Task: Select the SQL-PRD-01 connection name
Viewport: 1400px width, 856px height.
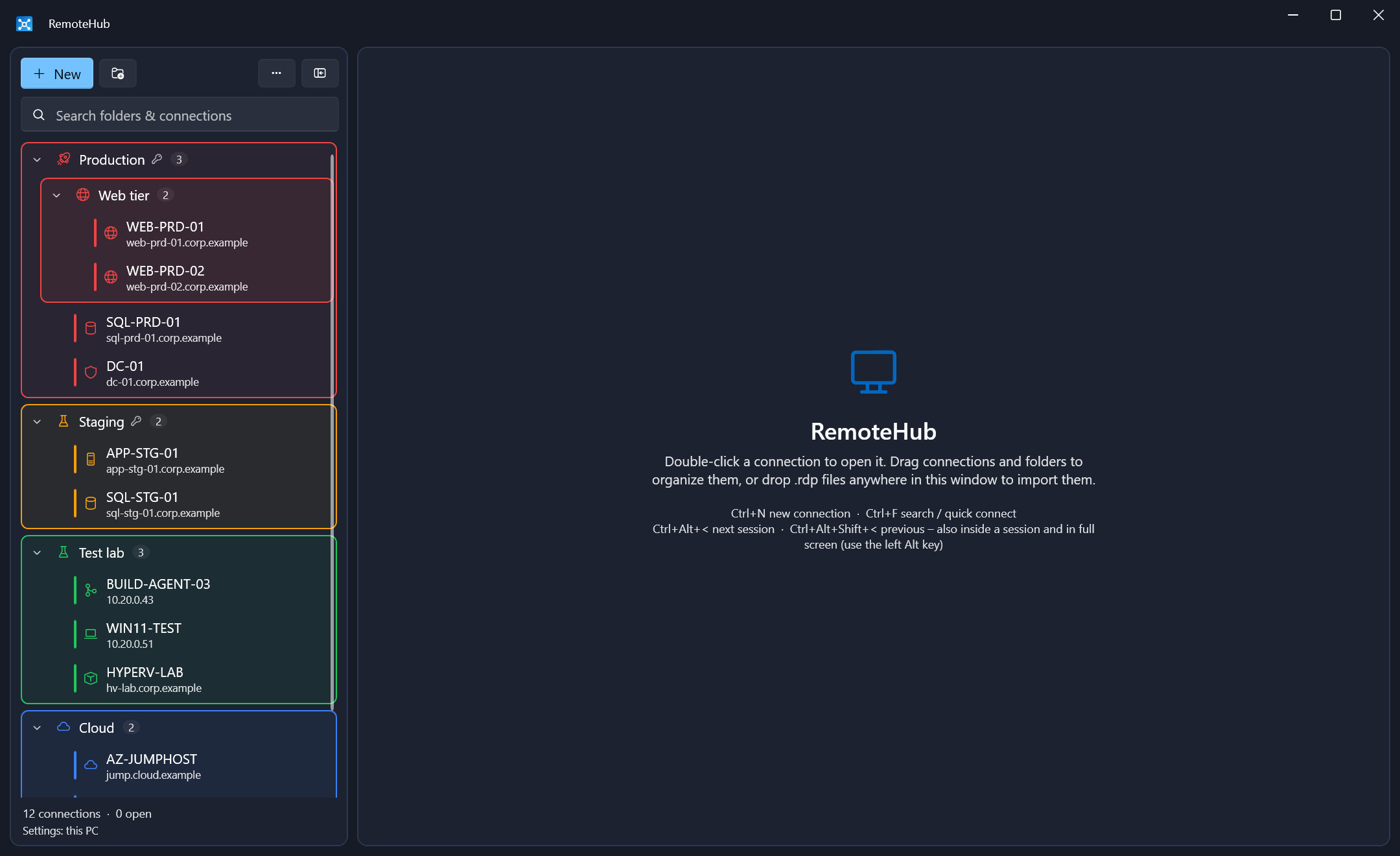Action: [x=143, y=322]
